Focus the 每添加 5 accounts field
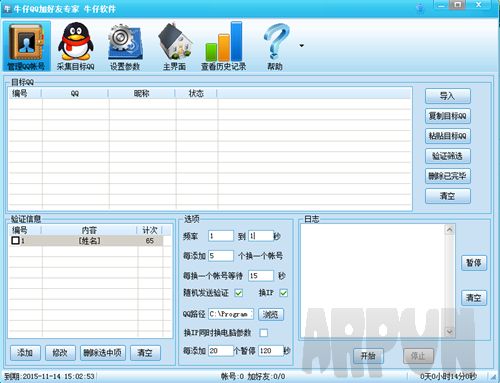Viewport: 500px width, 383px height. tap(221, 256)
